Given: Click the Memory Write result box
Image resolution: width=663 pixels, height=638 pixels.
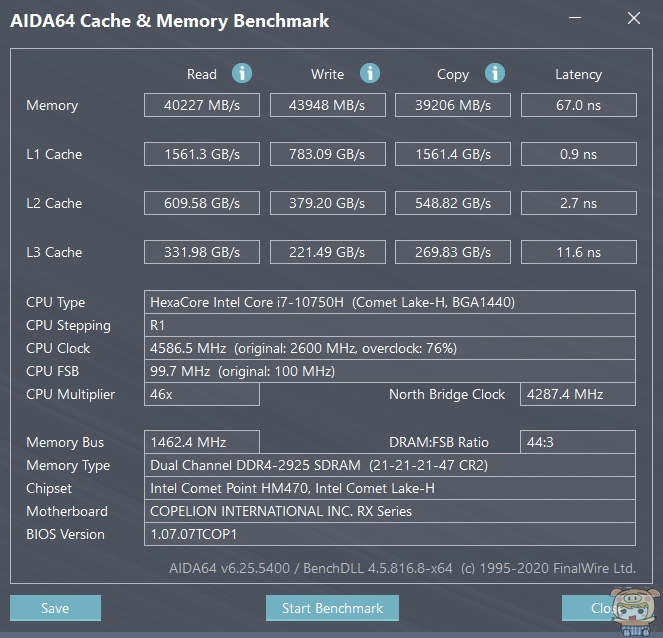Looking at the screenshot, I should [328, 105].
